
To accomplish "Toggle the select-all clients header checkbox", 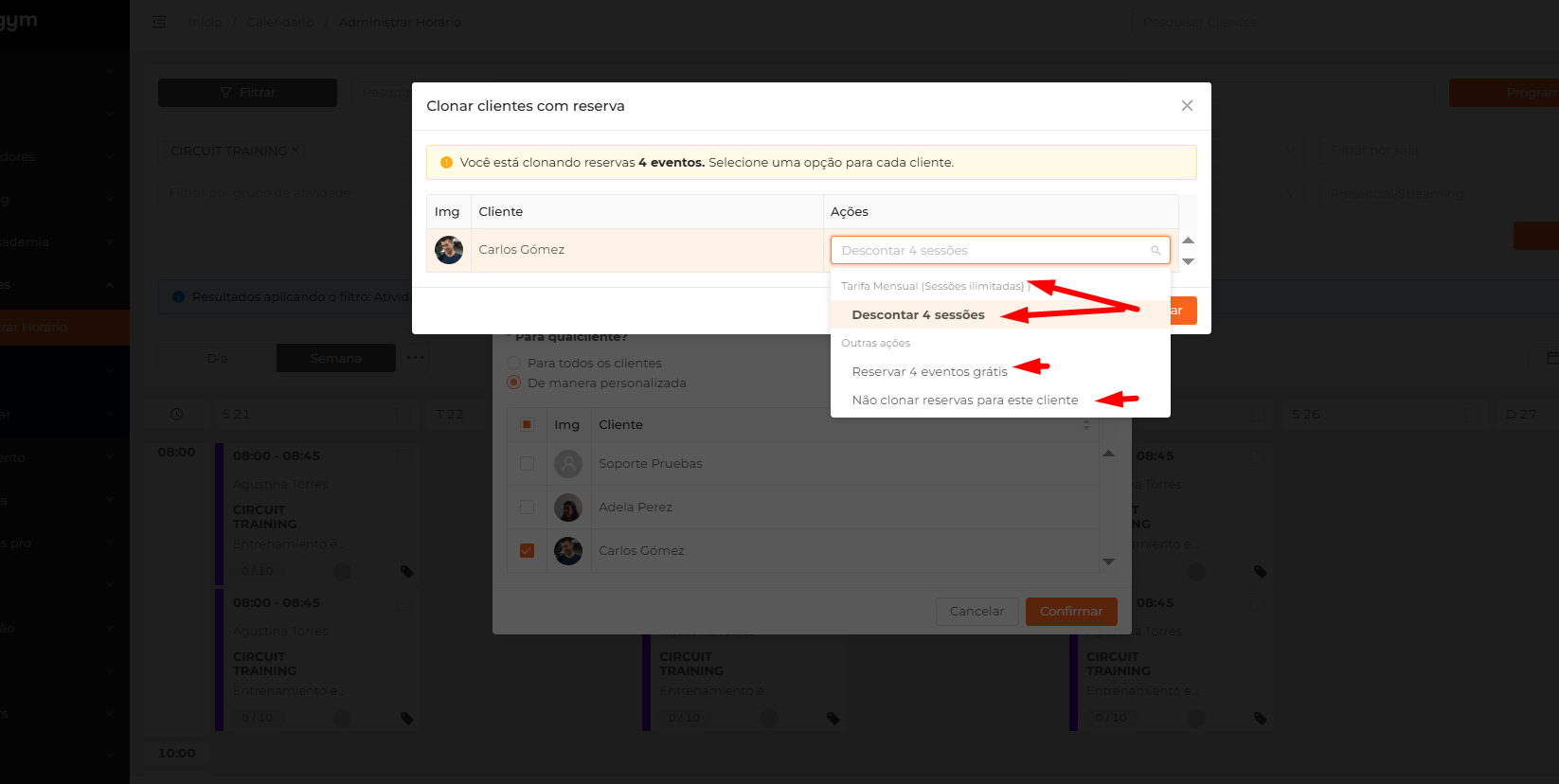I will (x=528, y=425).
